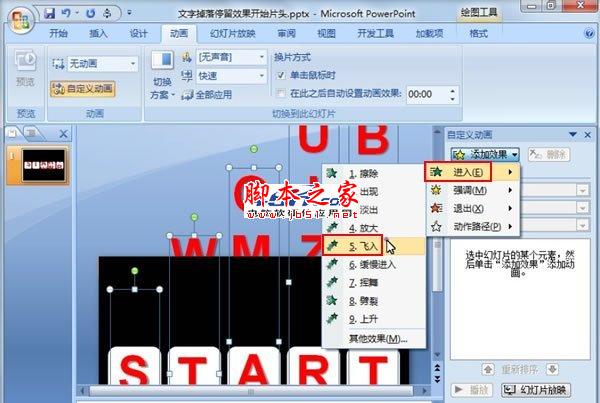The image size is (600, 403).
Task: Close the 自定义动画 task pane
Action: point(588,134)
